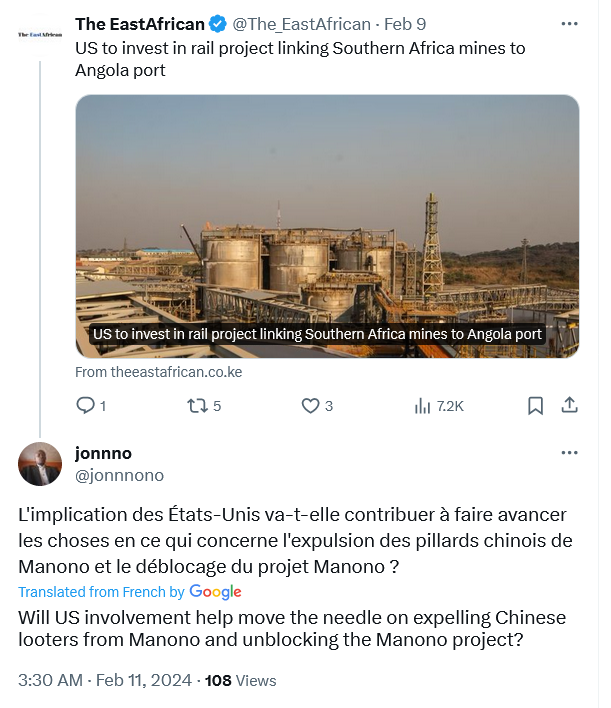
Task: Bookmark the EastAfrican tweet
Action: (535, 405)
